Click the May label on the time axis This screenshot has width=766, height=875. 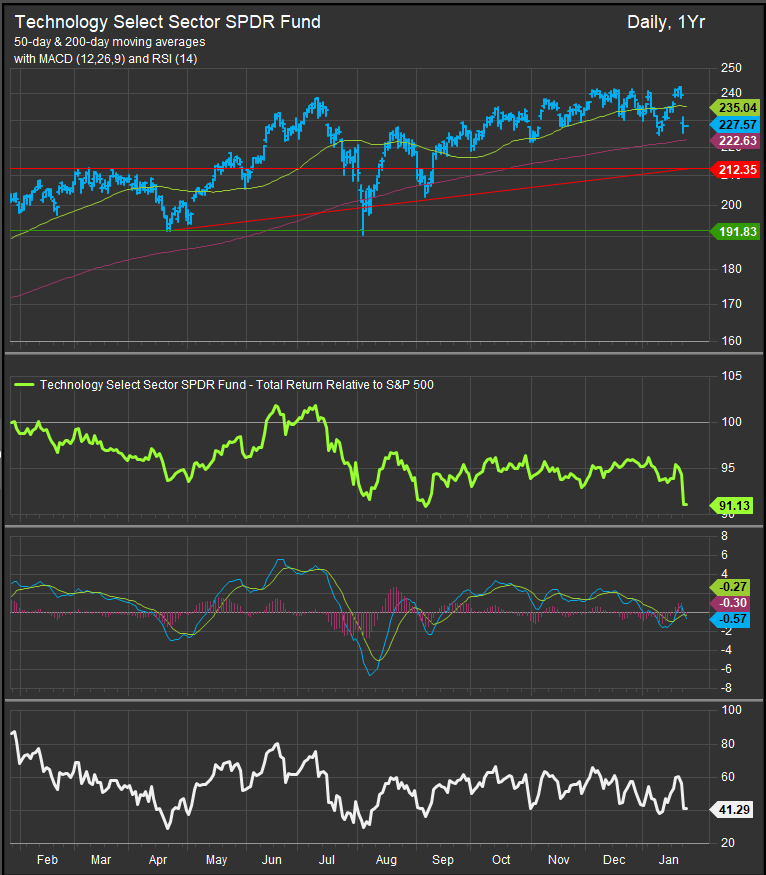click(216, 860)
